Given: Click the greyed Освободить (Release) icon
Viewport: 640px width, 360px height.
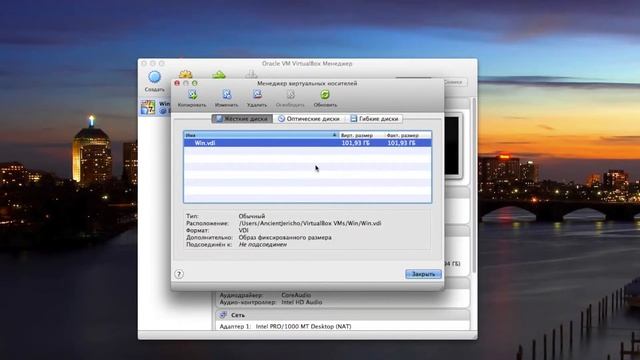Looking at the screenshot, I should (290, 95).
